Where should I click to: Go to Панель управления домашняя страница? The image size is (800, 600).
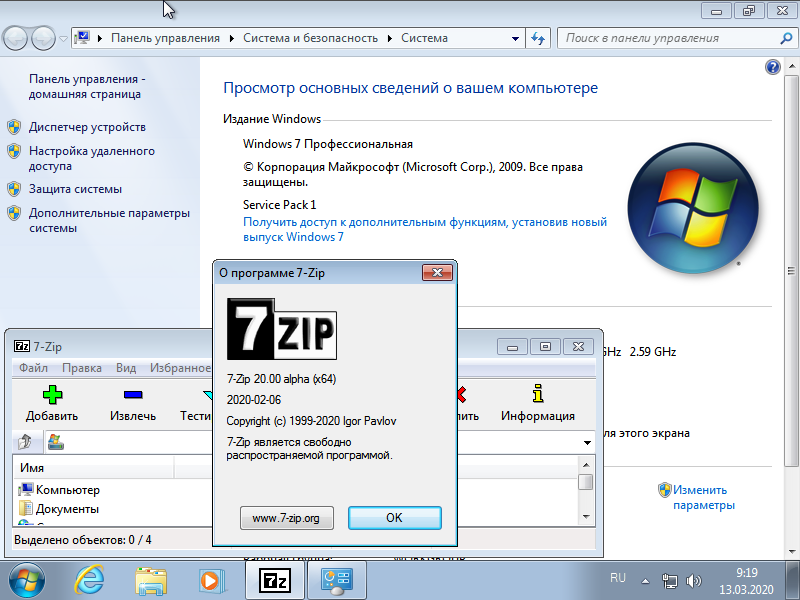click(x=87, y=86)
